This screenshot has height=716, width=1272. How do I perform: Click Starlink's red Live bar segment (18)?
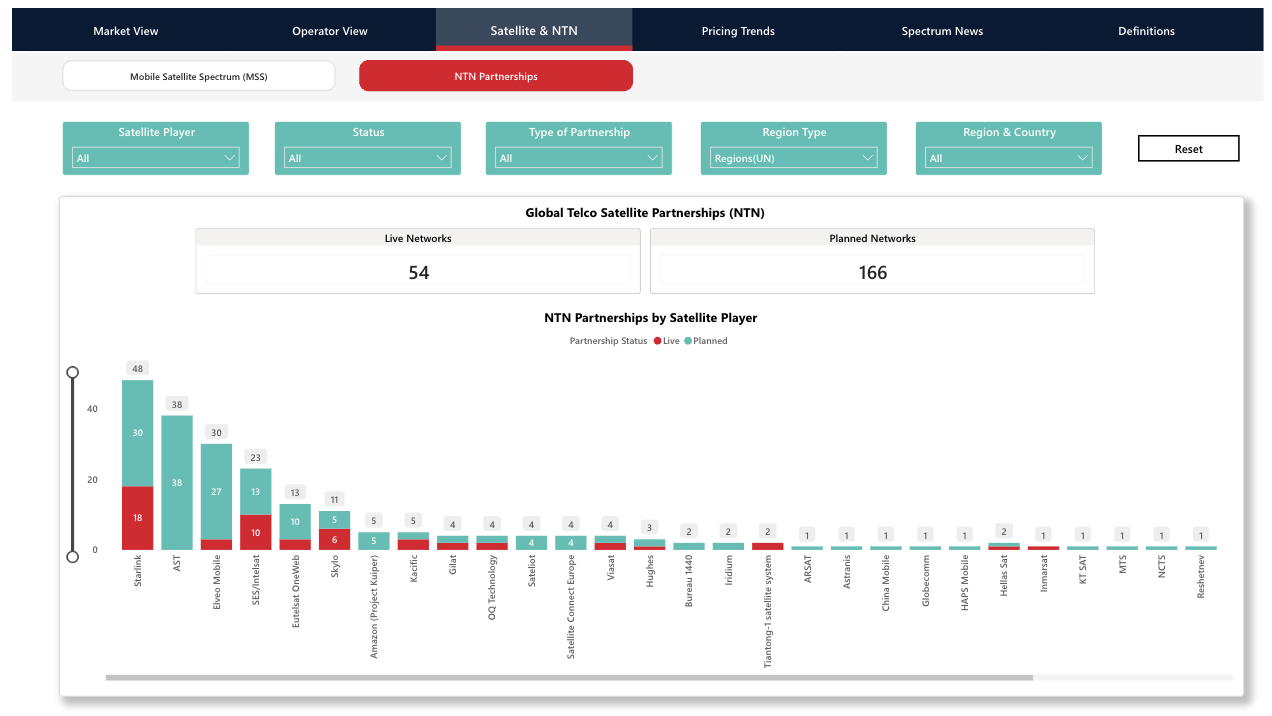(x=138, y=518)
